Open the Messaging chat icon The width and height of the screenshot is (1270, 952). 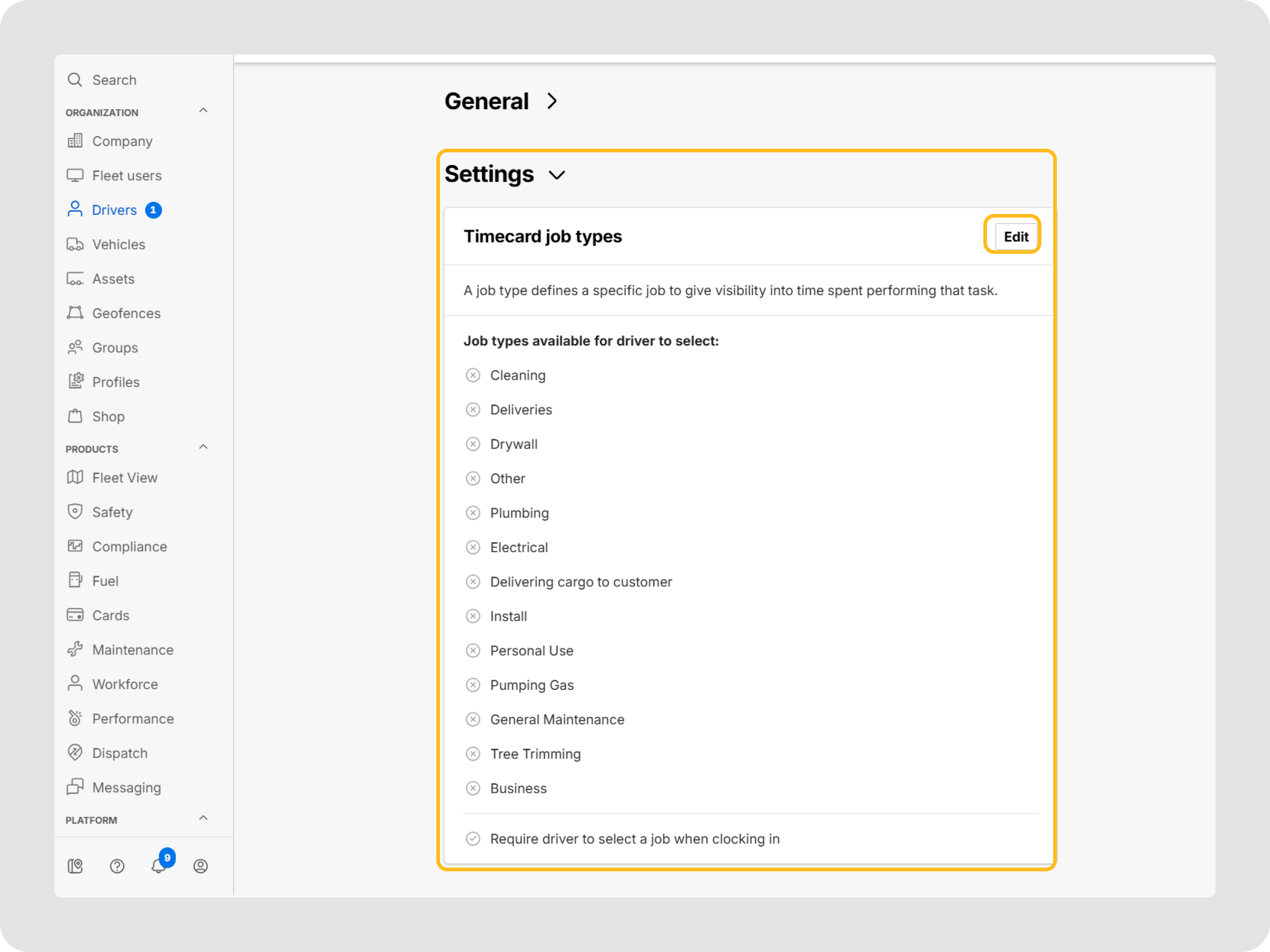(x=75, y=787)
